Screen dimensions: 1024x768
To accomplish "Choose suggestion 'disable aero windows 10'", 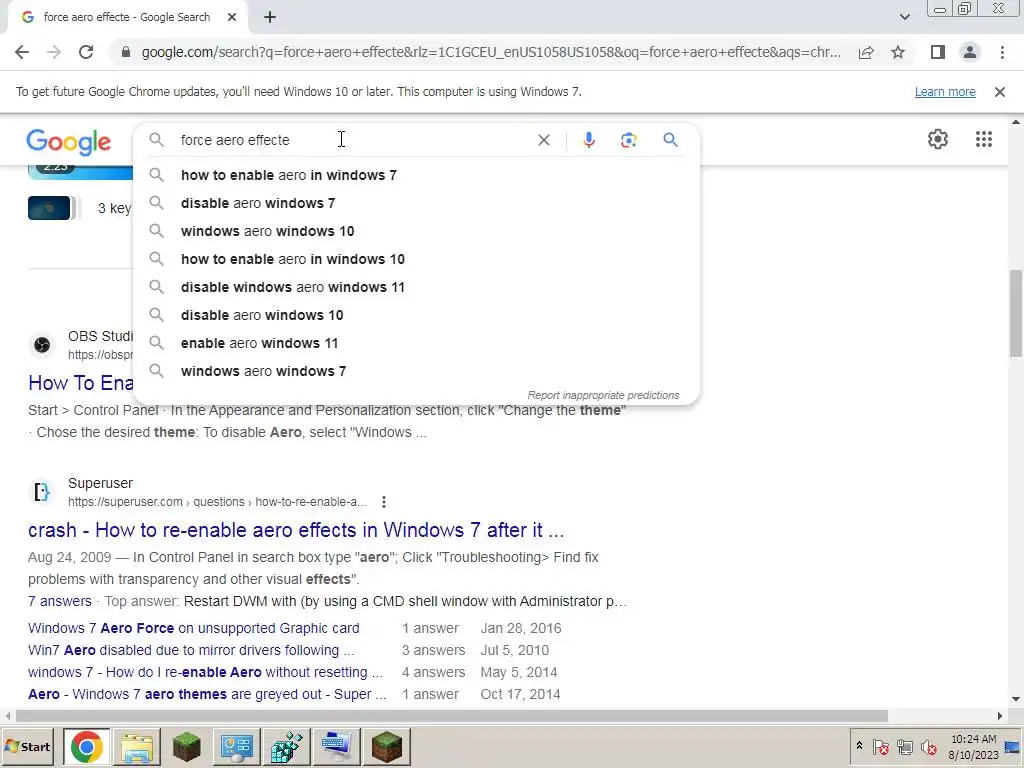I will tap(416, 315).
